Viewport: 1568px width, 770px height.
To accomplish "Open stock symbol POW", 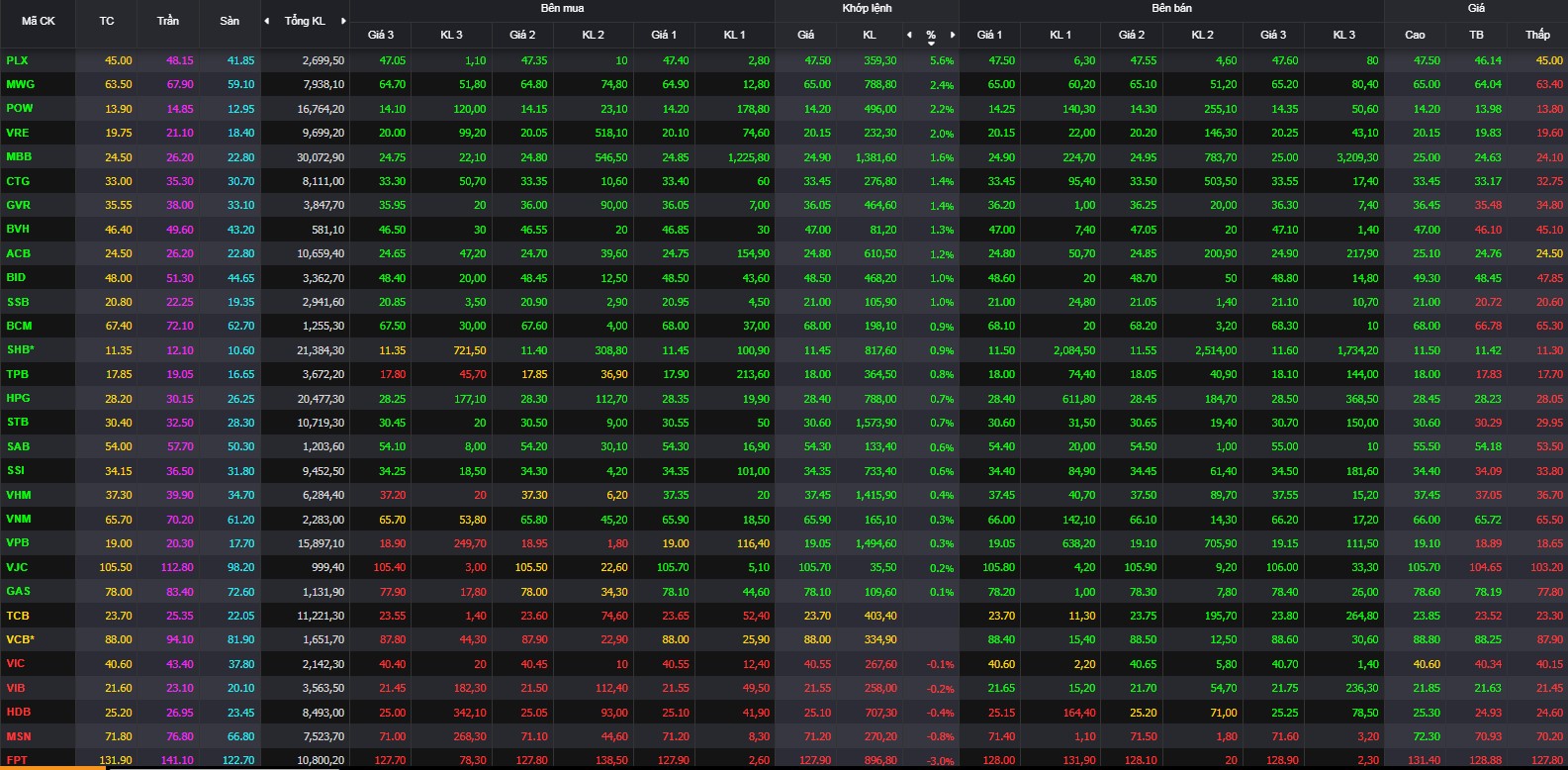I will pos(19,108).
